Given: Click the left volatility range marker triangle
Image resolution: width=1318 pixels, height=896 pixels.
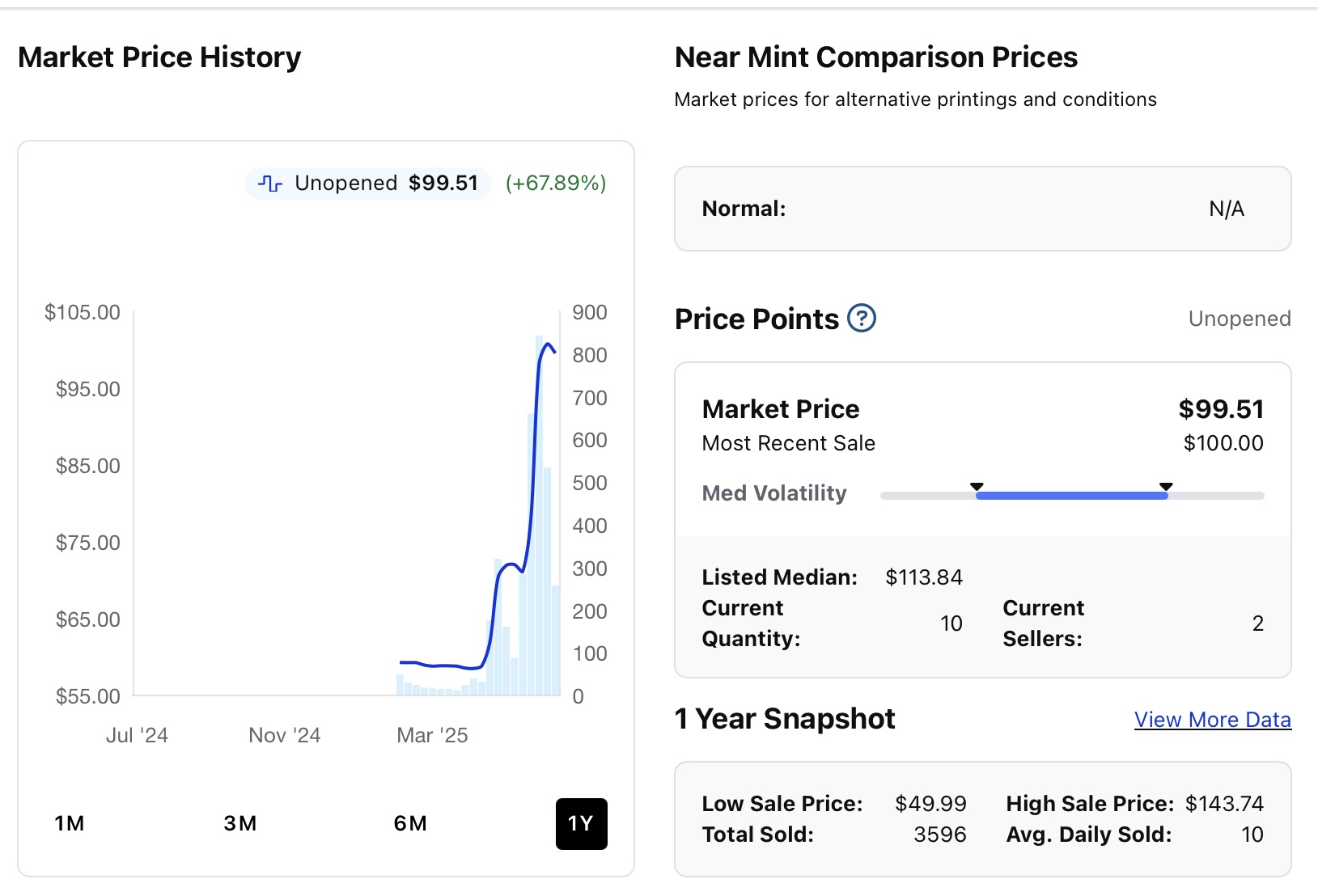Looking at the screenshot, I should click(977, 486).
